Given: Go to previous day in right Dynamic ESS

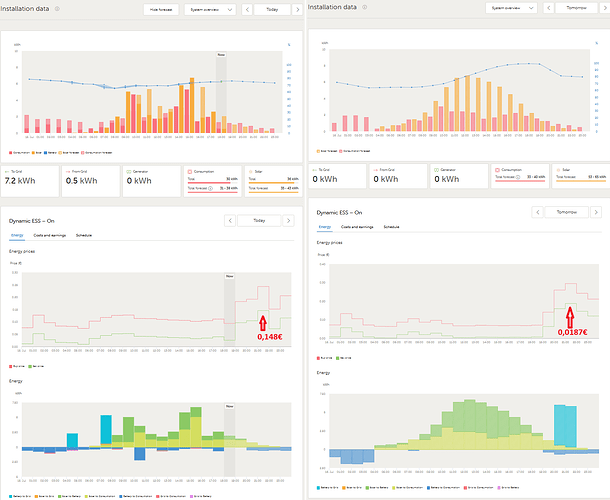Looking at the screenshot, I should [x=537, y=212].
